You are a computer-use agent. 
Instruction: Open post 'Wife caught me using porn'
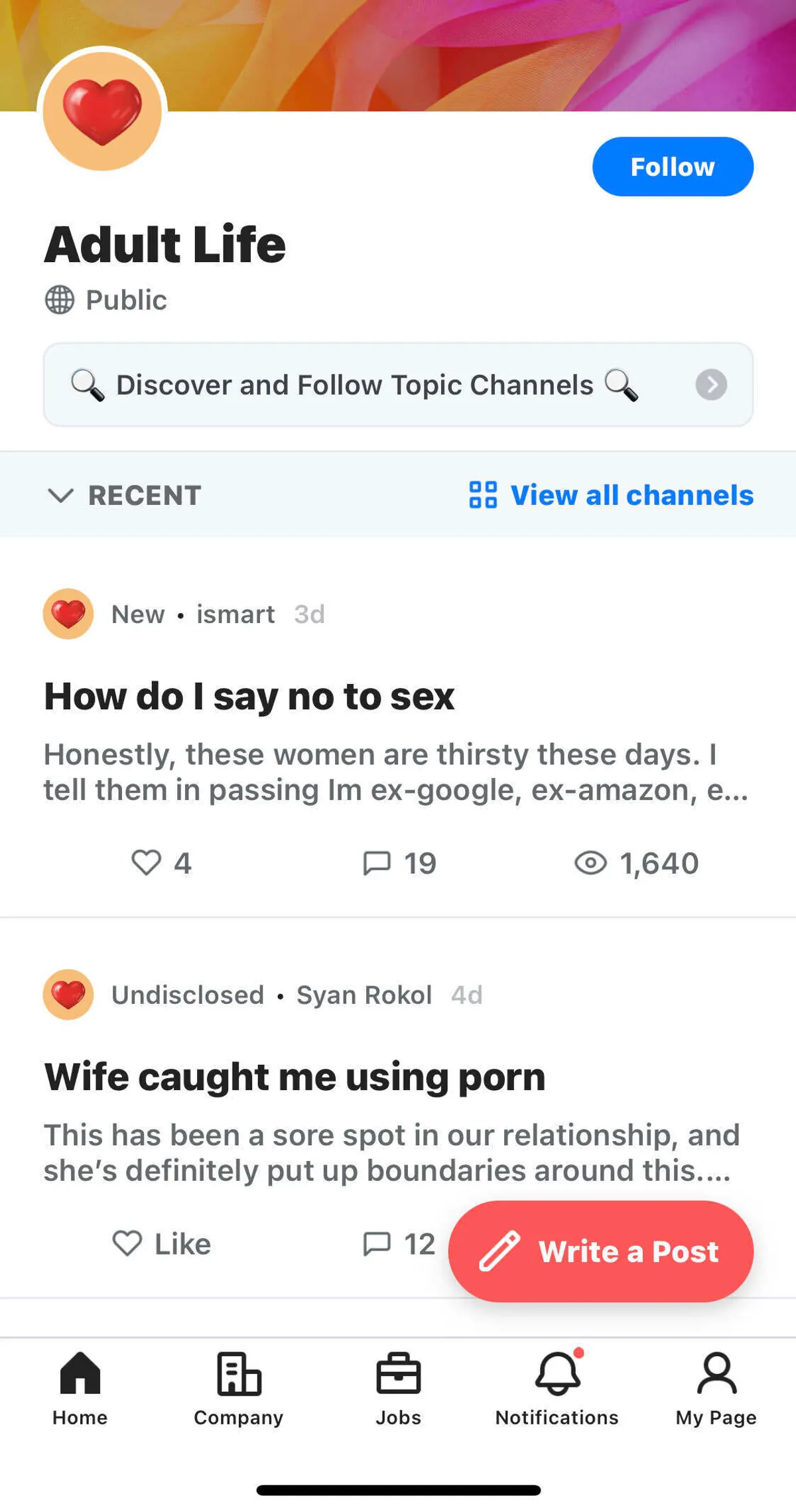click(295, 1076)
